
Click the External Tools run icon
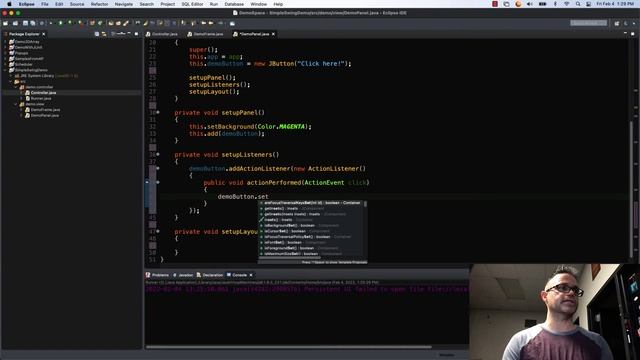80,23
